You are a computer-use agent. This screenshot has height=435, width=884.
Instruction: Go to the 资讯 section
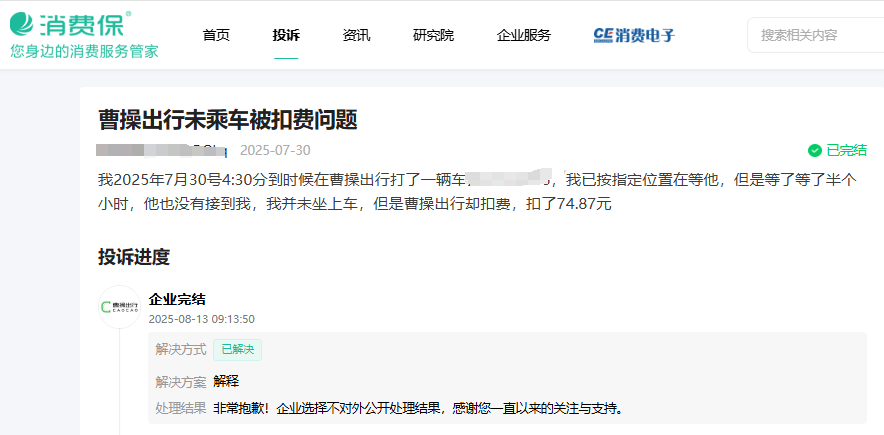pyautogui.click(x=356, y=35)
